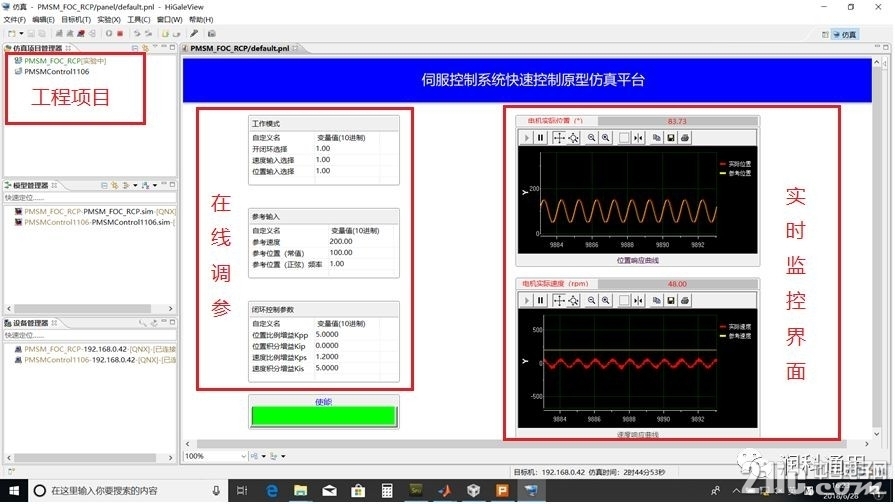
Task: Save the speed chart data
Action: tap(671, 300)
